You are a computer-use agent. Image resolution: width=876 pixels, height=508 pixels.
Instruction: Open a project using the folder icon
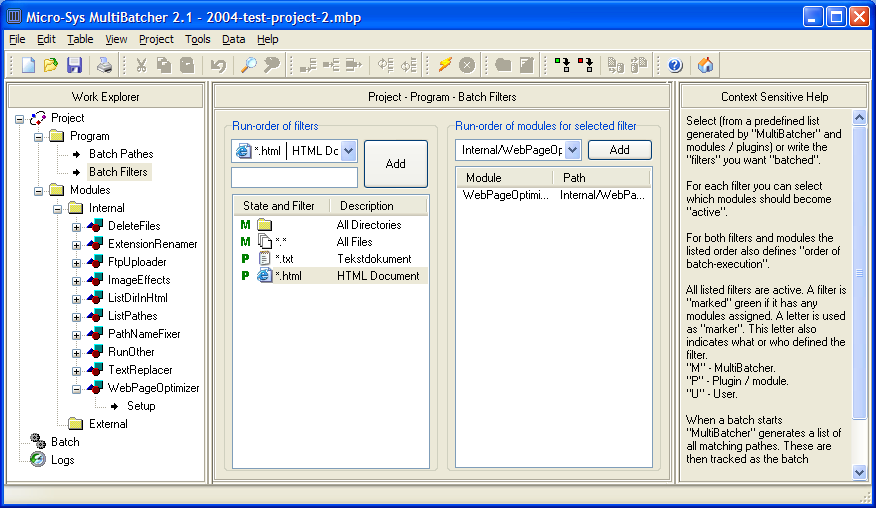coord(51,65)
